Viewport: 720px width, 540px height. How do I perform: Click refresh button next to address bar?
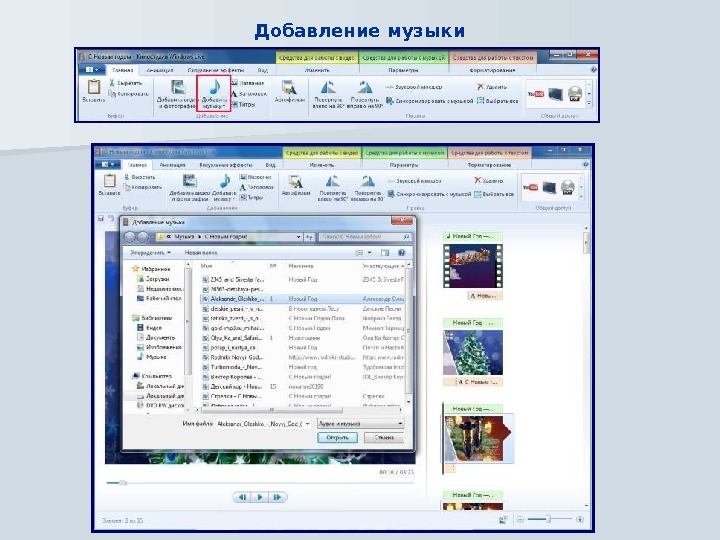click(309, 237)
